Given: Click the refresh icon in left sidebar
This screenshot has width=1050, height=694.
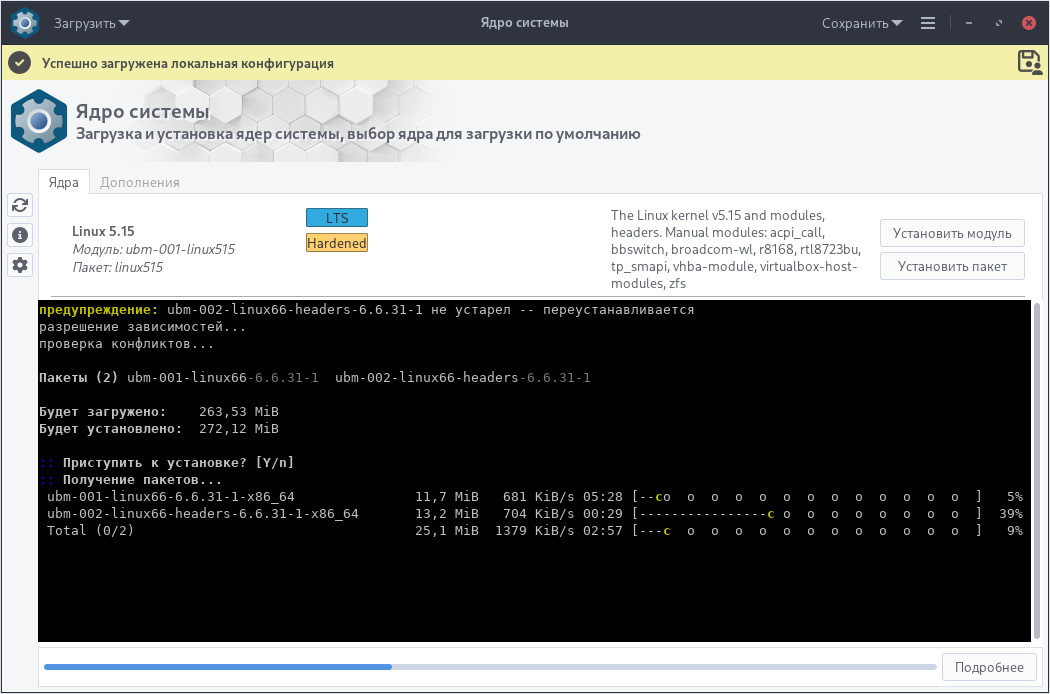Looking at the screenshot, I should point(20,205).
